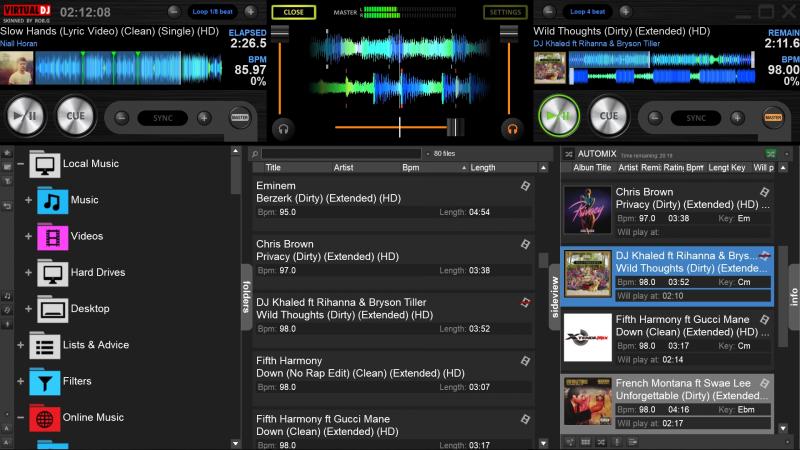The width and height of the screenshot is (800, 450).
Task: Select the Videos folder icon
Action: tap(52, 237)
